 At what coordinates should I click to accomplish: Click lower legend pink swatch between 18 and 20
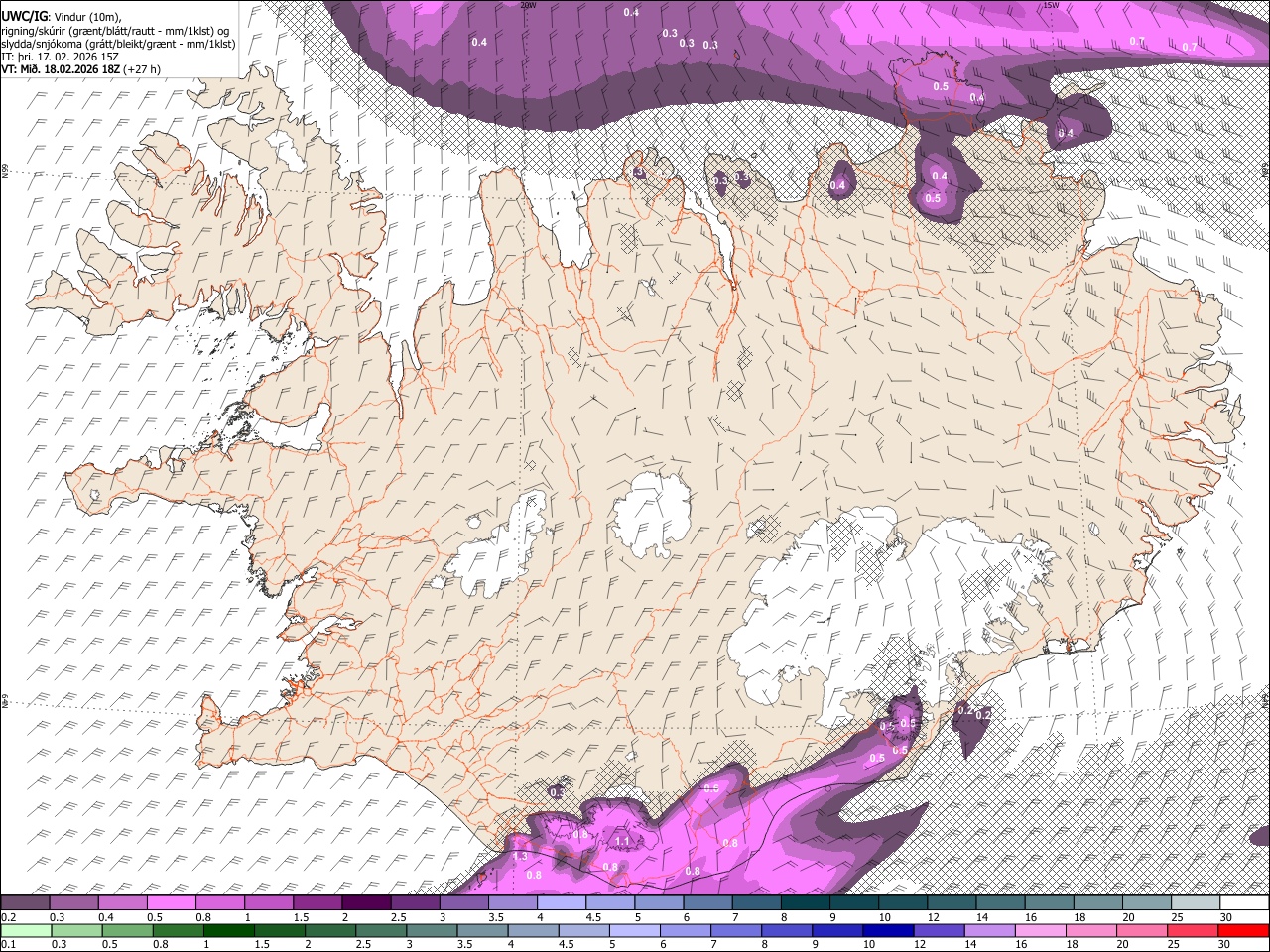(x=1091, y=930)
